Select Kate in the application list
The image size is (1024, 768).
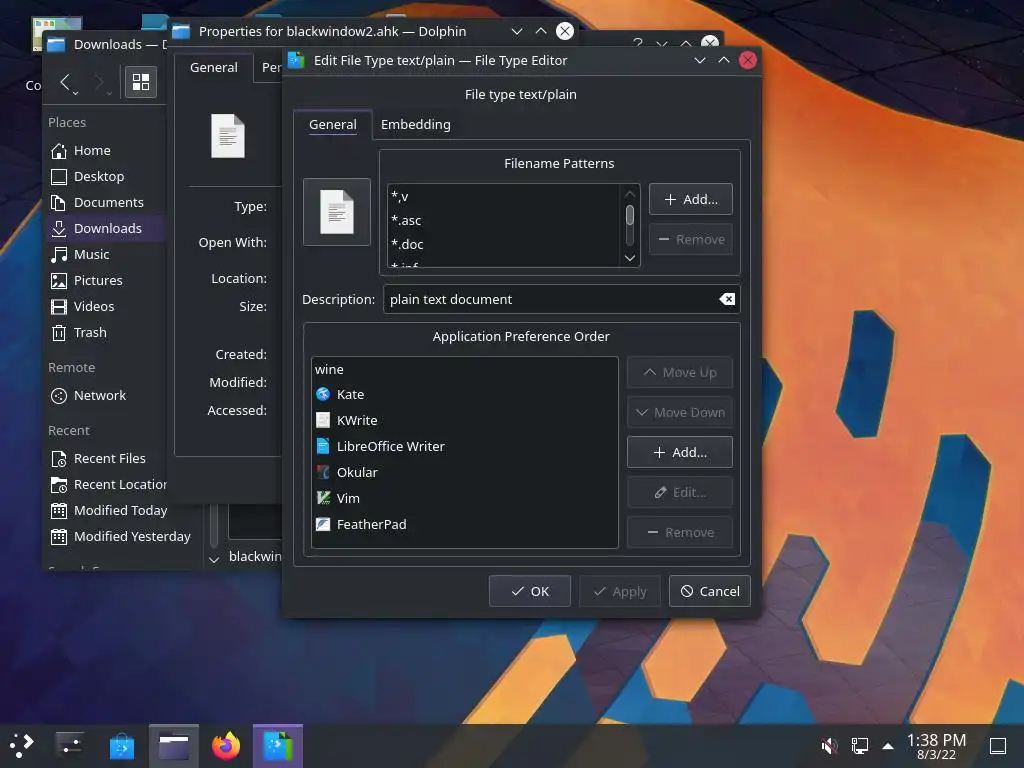tap(464, 394)
